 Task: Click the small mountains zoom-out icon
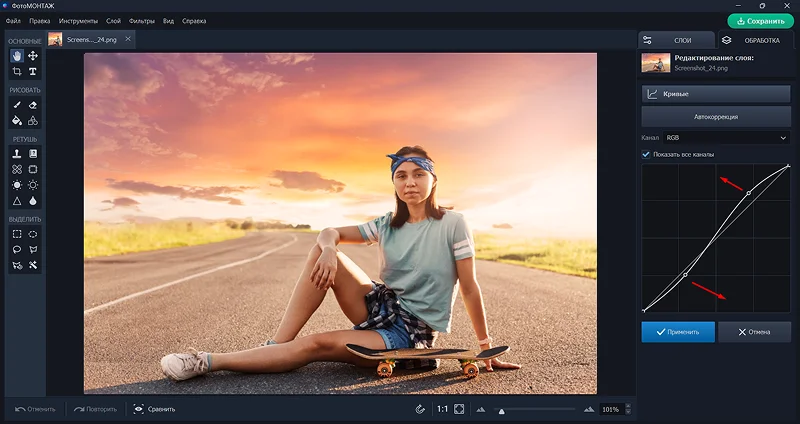(481, 409)
